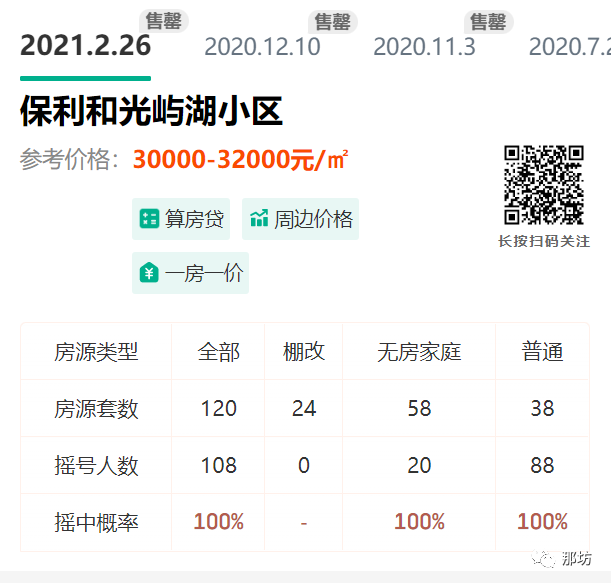Click the 30000-32000元/㎡ price text
611x585 pixels.
pos(240,159)
